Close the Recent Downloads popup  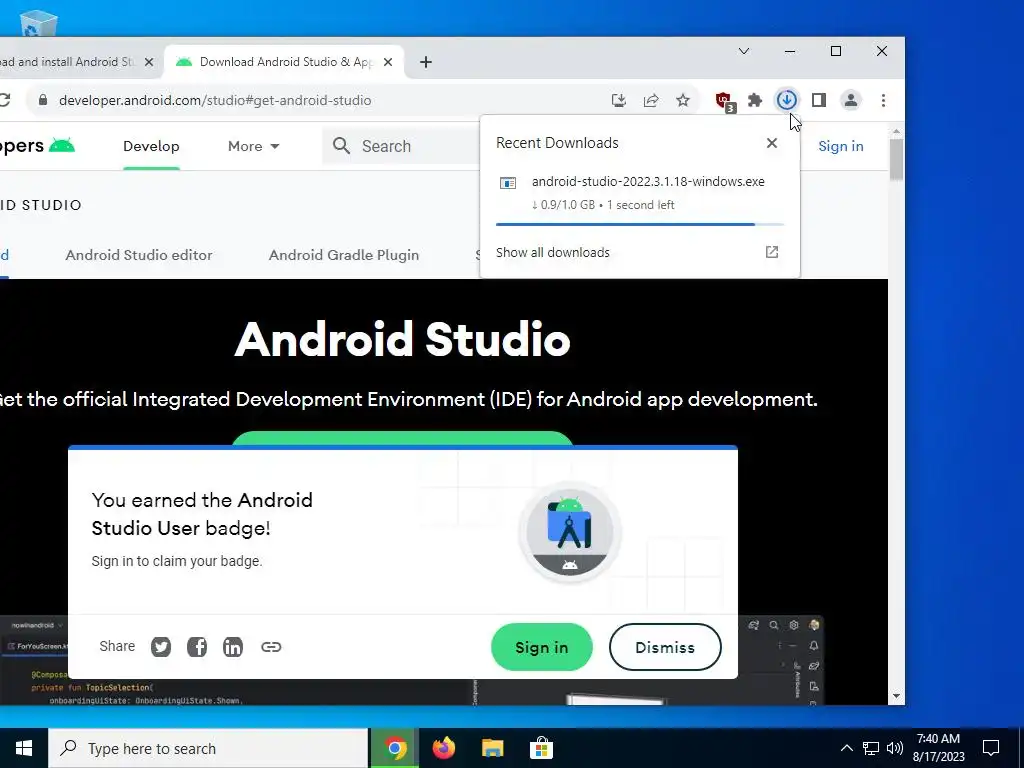coord(772,143)
